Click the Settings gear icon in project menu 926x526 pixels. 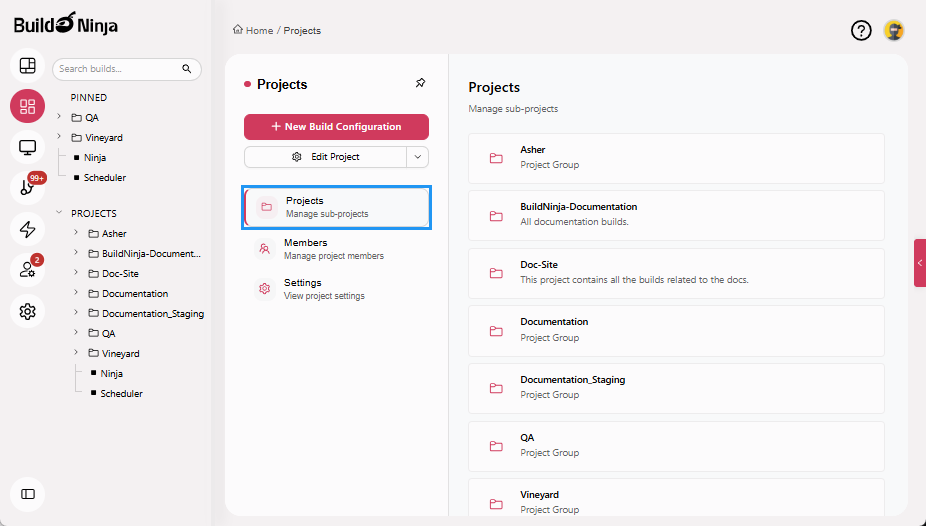point(265,289)
